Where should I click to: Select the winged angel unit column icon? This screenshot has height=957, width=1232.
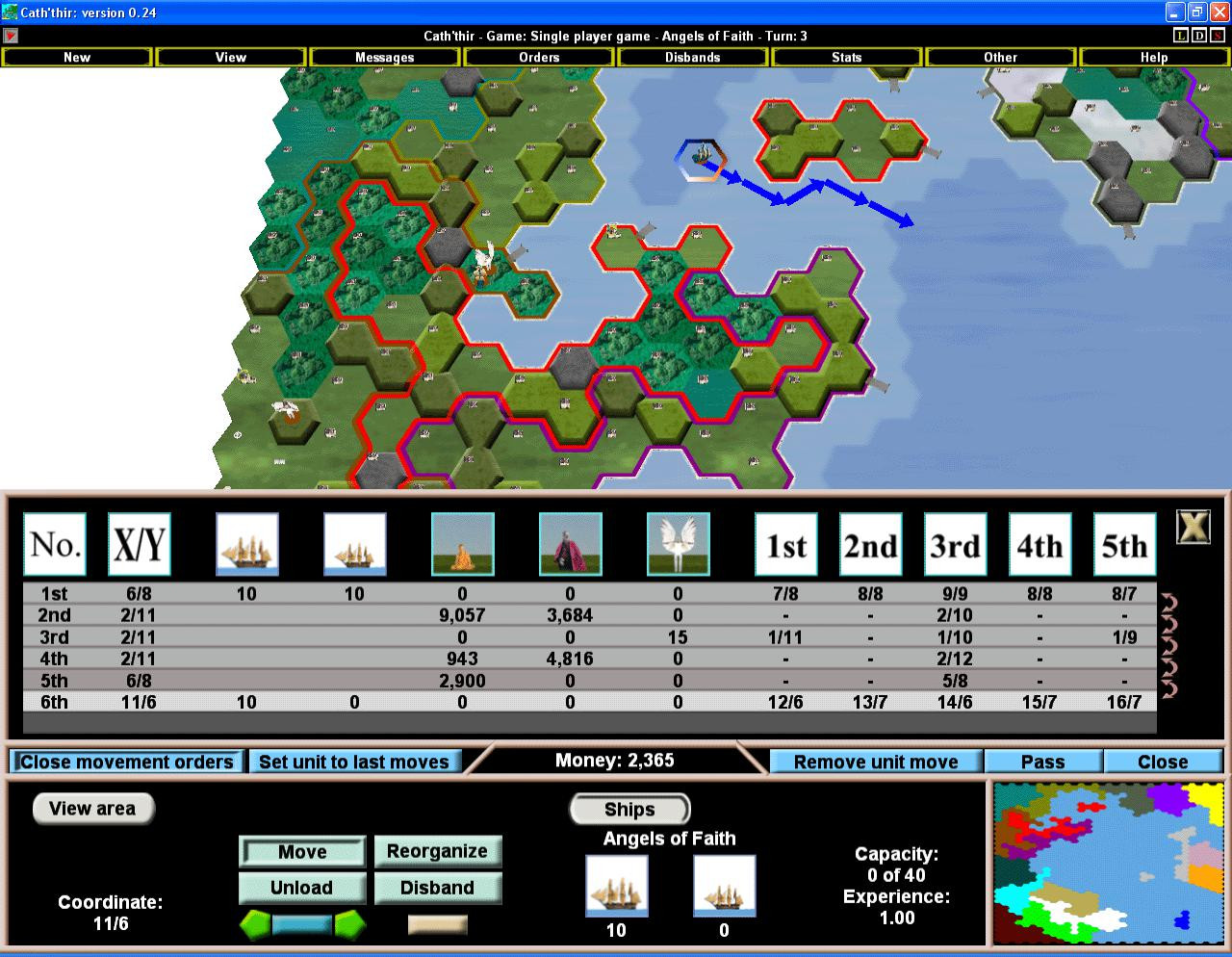click(679, 544)
